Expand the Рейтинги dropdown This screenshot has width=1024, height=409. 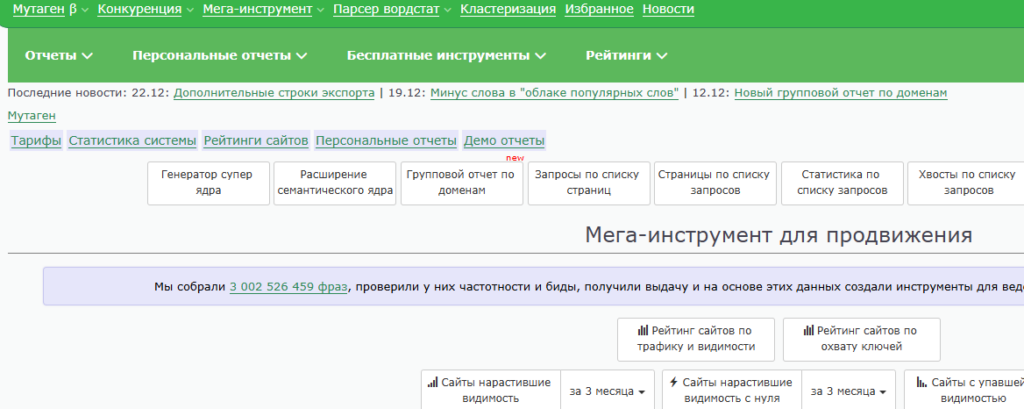pyautogui.click(x=626, y=56)
